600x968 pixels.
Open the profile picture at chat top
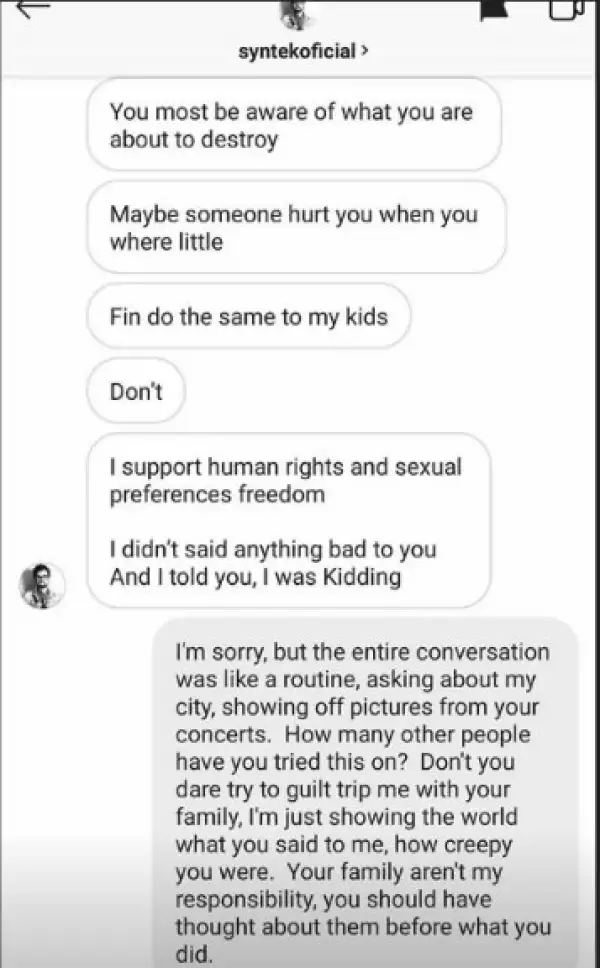click(x=297, y=14)
